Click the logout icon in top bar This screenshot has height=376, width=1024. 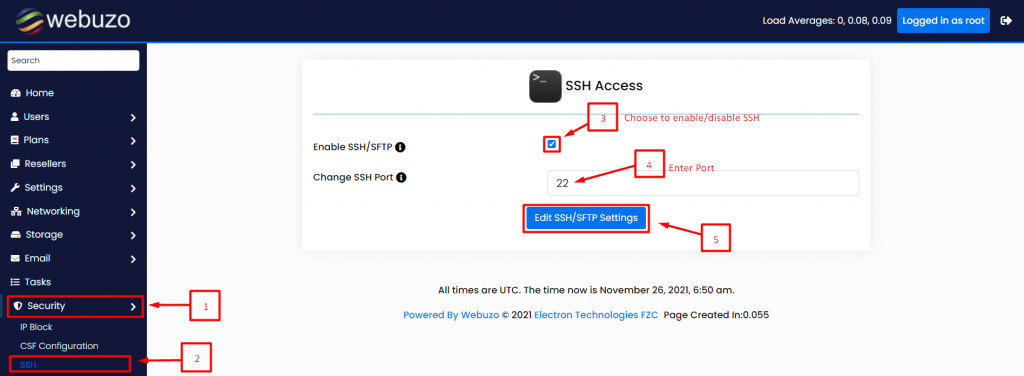1006,20
